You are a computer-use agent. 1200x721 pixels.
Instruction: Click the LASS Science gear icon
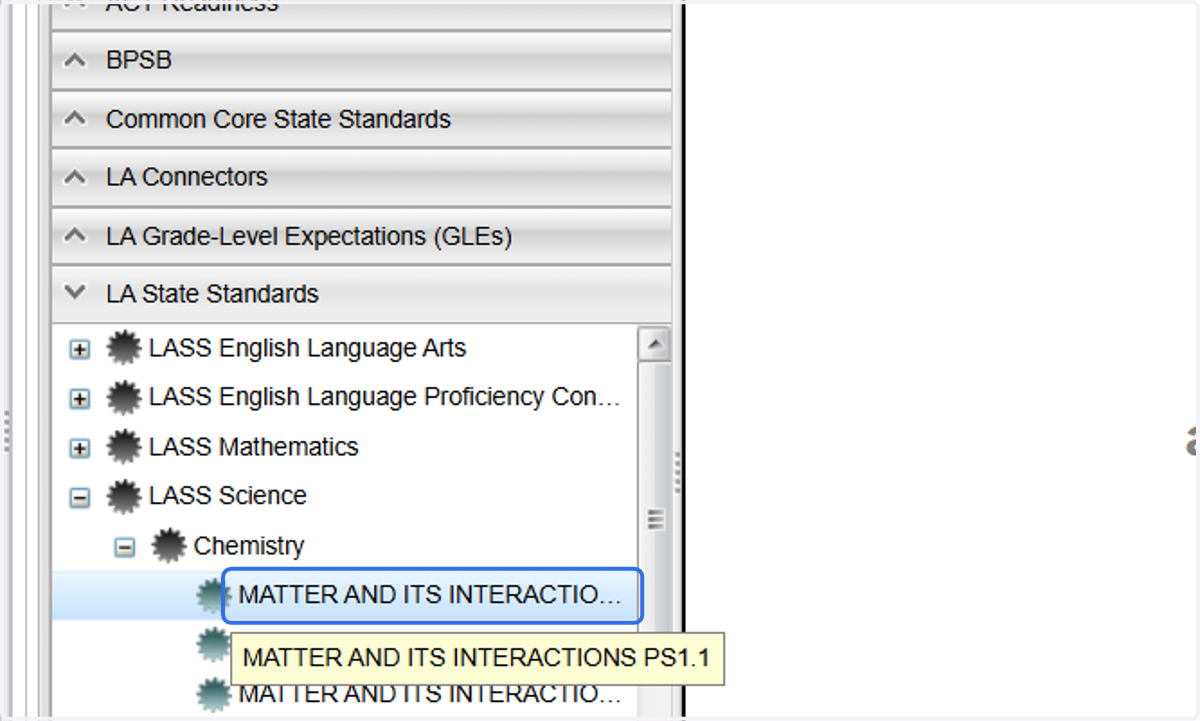(123, 496)
